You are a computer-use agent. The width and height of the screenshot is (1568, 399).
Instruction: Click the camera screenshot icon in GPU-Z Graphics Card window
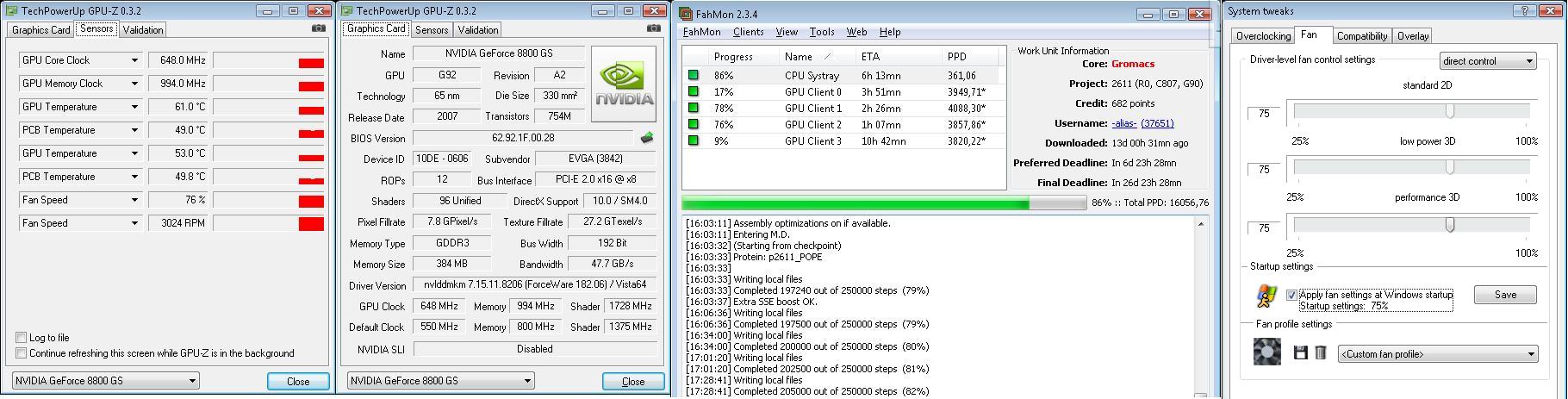tap(652, 28)
